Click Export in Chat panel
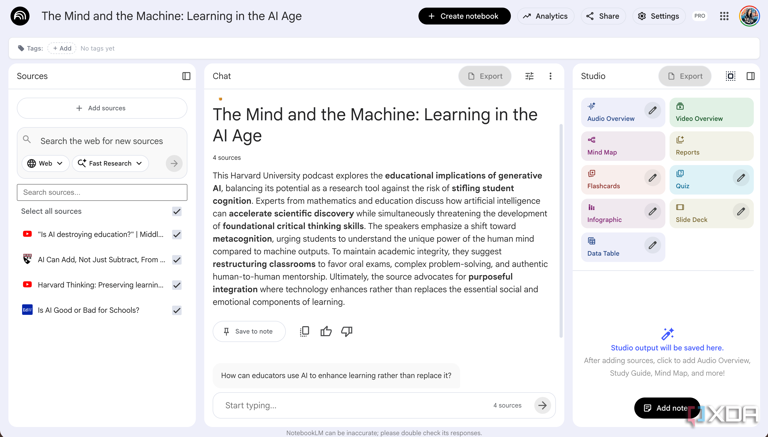The image size is (768, 437). coord(485,76)
